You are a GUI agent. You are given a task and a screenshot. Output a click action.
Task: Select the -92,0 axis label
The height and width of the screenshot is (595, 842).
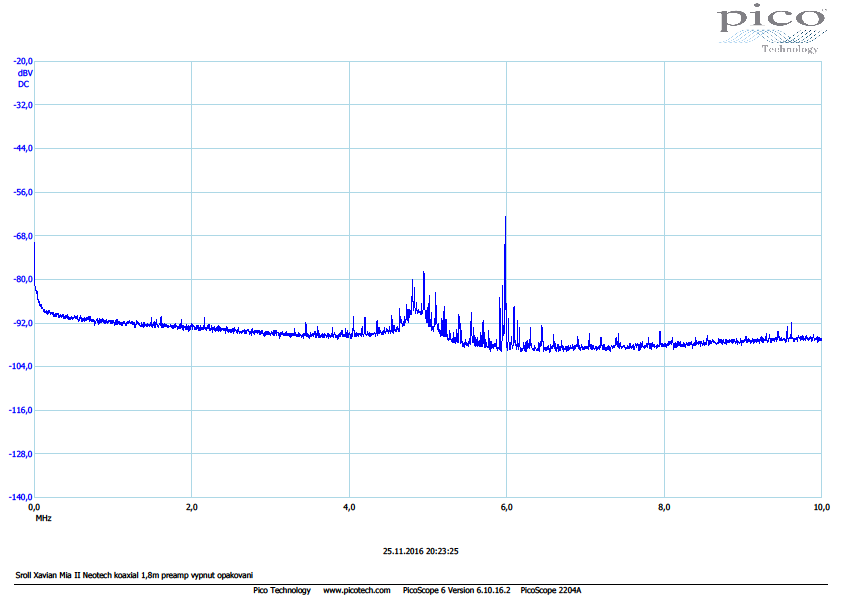pos(23,323)
